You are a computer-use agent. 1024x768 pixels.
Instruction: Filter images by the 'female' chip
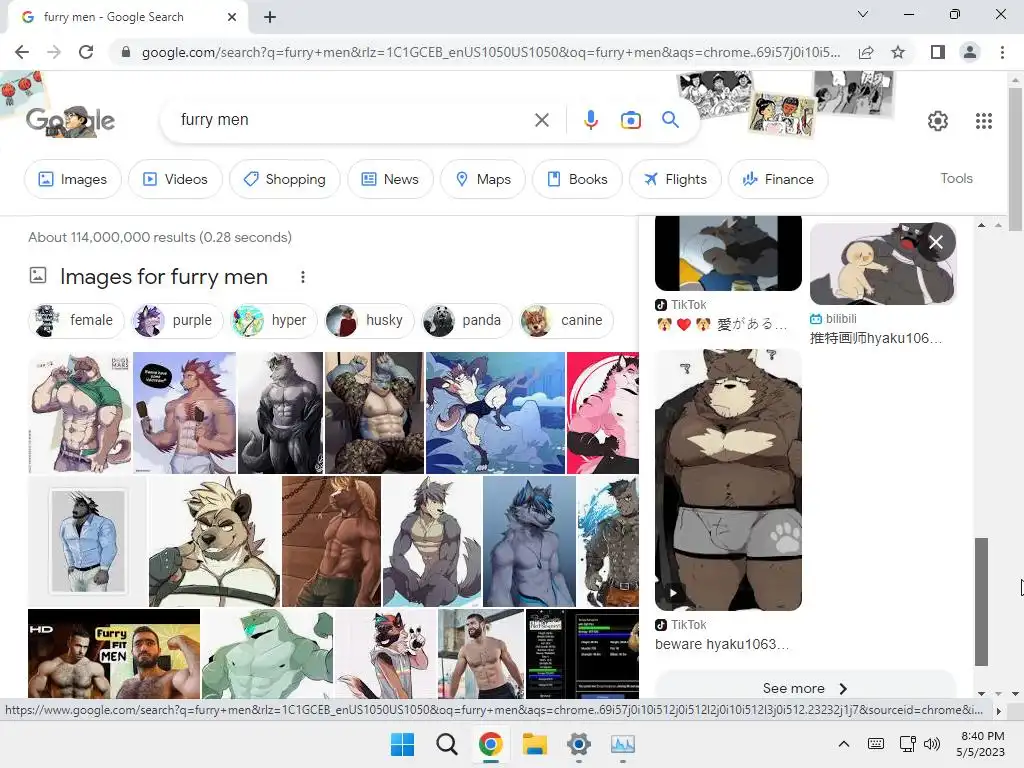pyautogui.click(x=76, y=321)
